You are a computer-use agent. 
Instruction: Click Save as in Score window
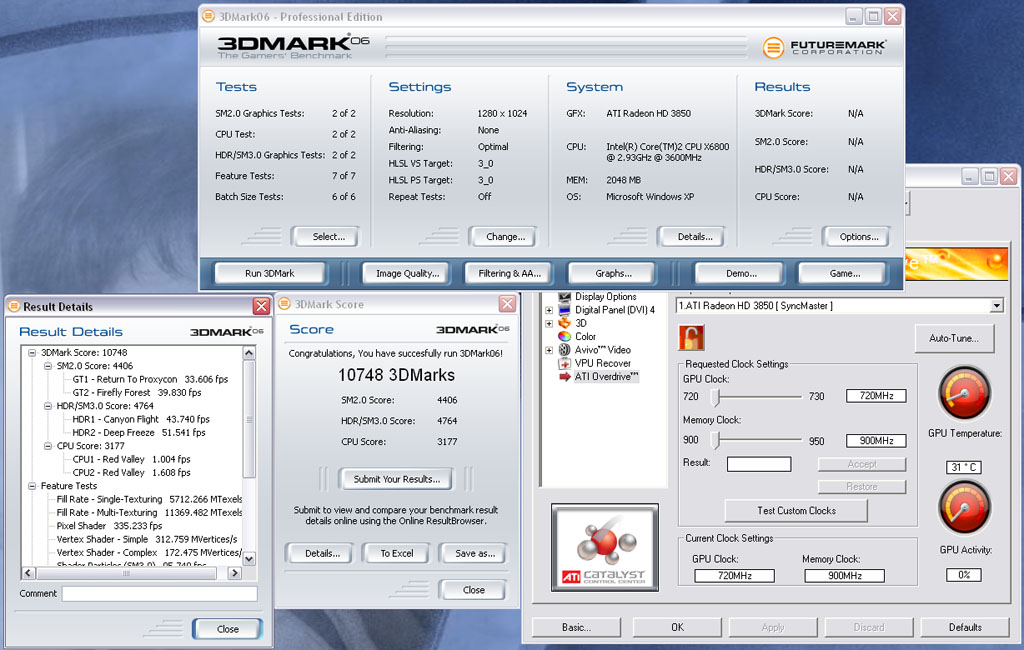click(475, 553)
